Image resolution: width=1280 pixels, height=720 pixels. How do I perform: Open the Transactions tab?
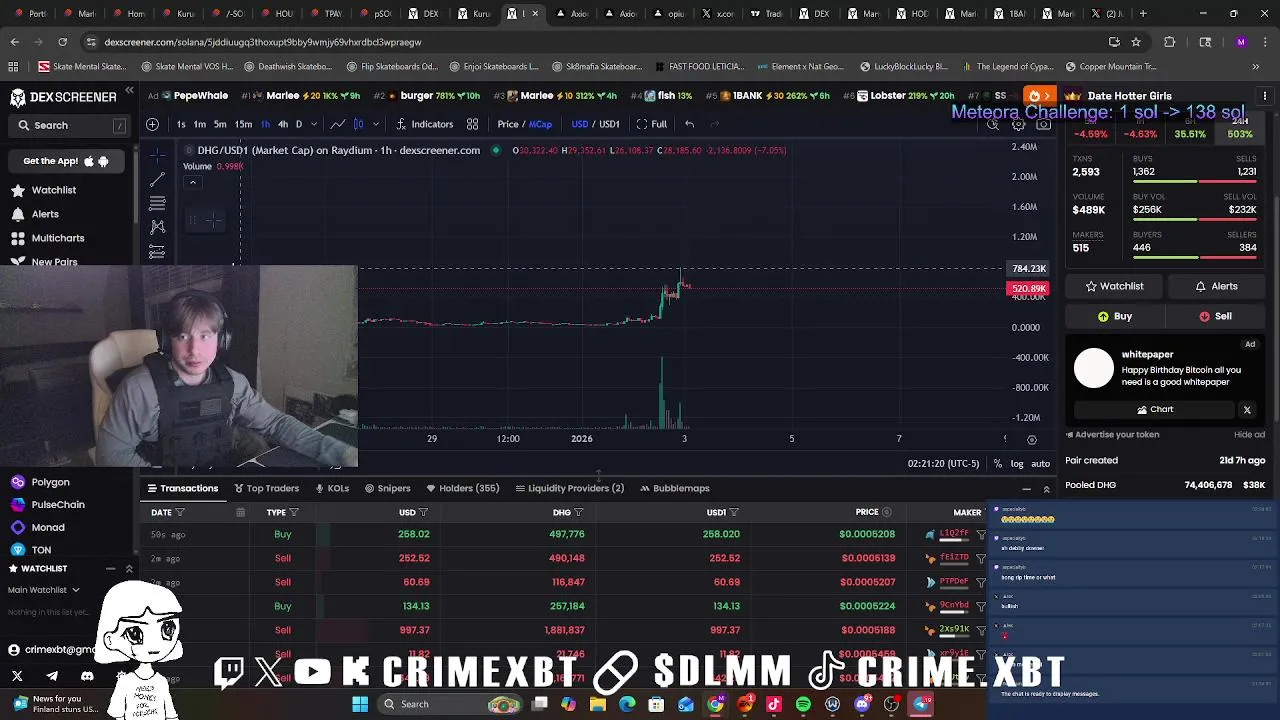(x=183, y=488)
